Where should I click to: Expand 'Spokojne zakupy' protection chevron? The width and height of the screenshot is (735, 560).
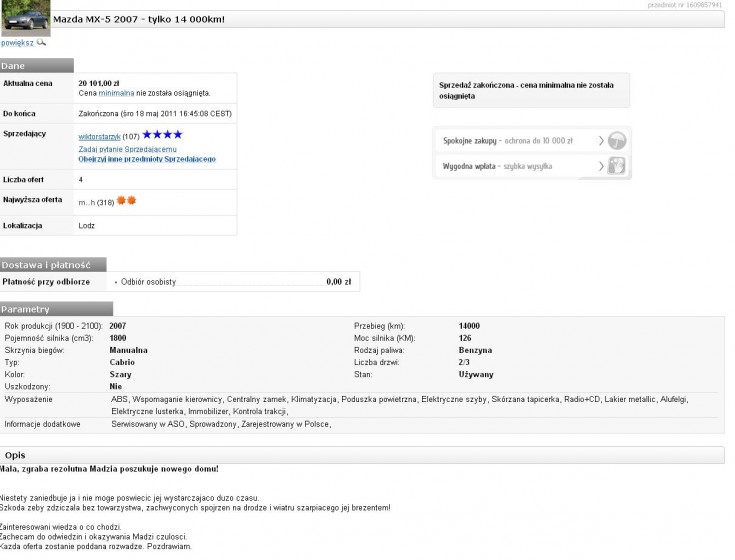point(601,141)
